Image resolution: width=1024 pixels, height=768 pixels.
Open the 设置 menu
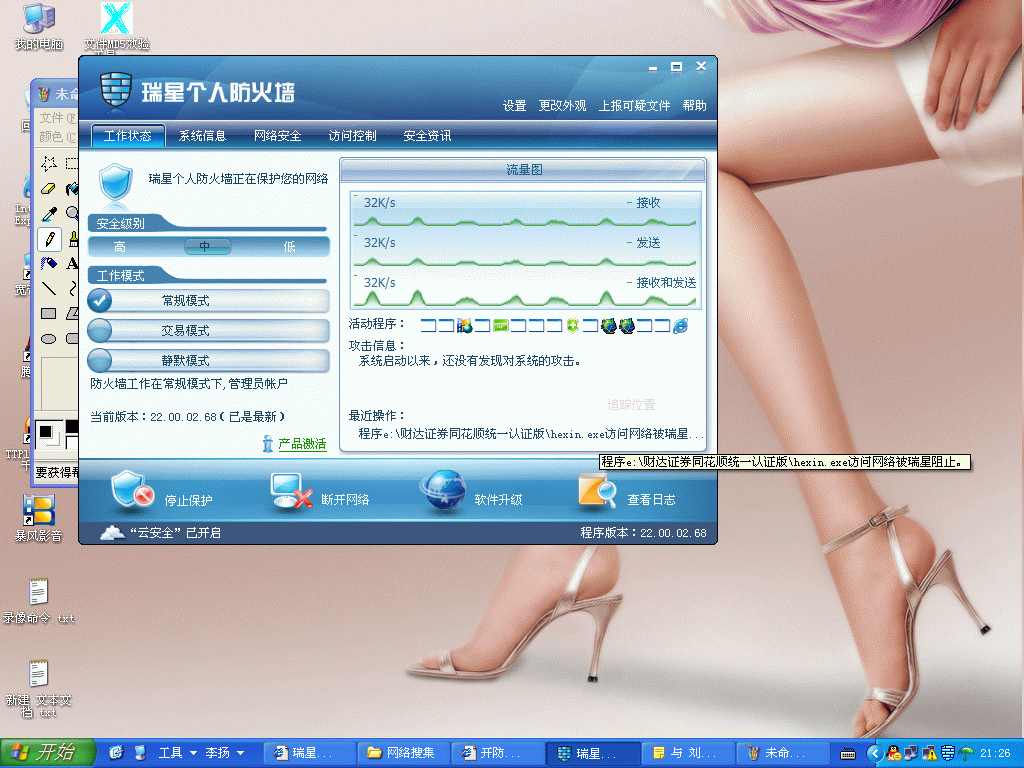514,106
